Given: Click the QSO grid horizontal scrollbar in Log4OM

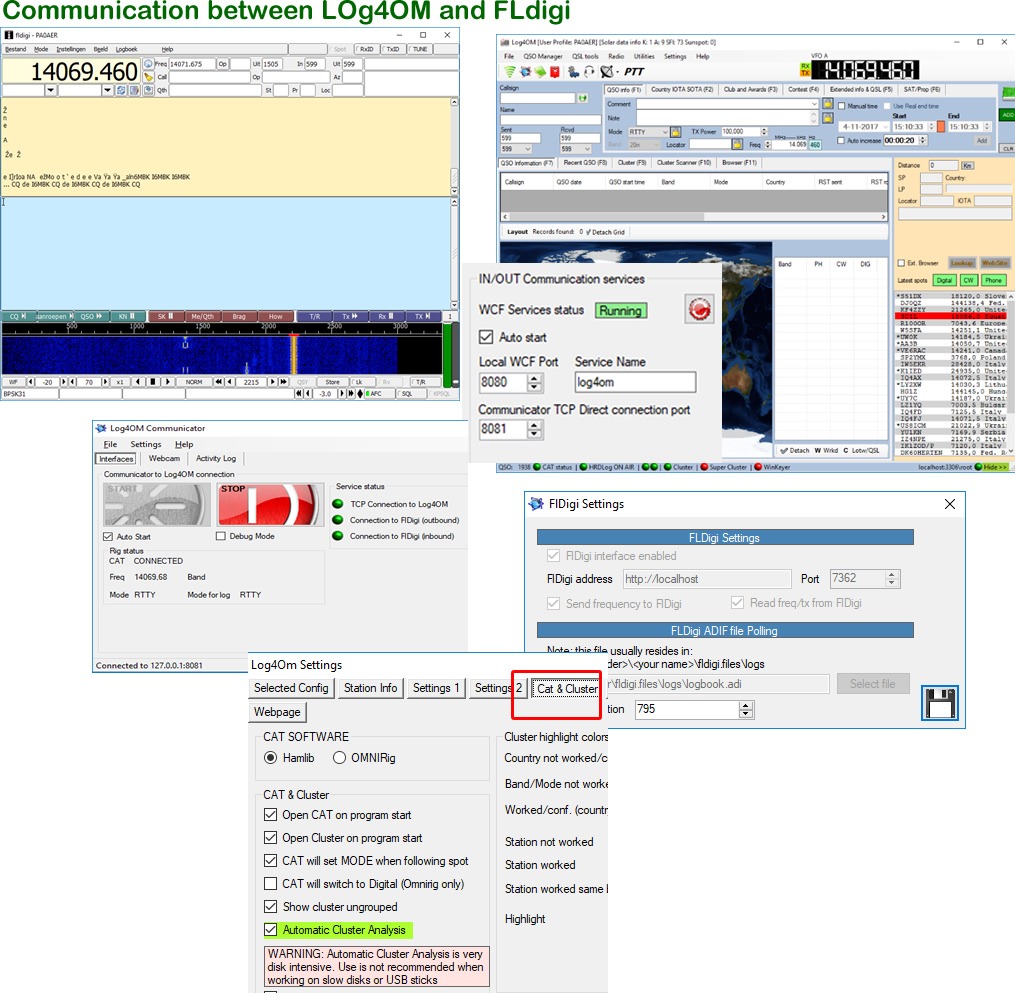Looking at the screenshot, I should 694,217.
